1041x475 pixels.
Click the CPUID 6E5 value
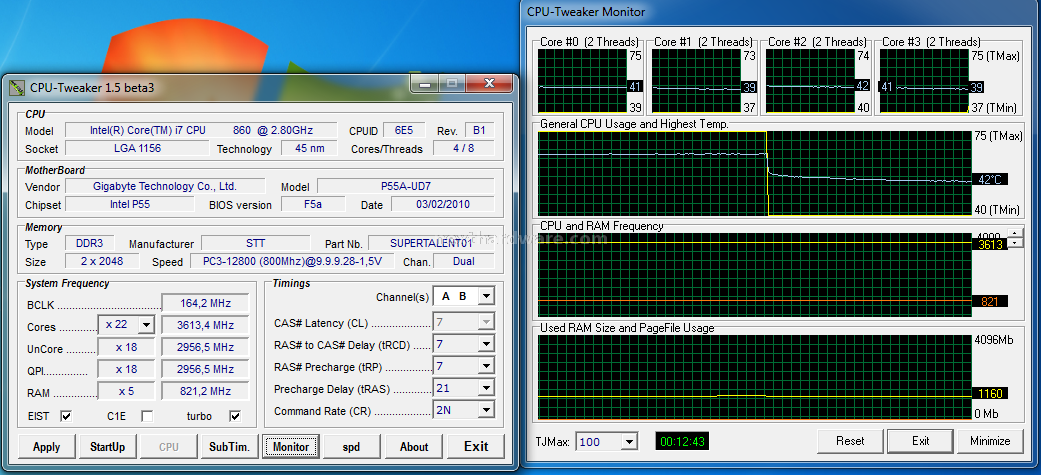coord(404,130)
